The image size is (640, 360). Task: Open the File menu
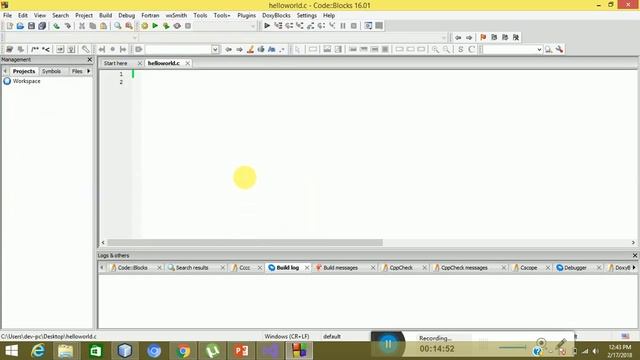tap(7, 15)
